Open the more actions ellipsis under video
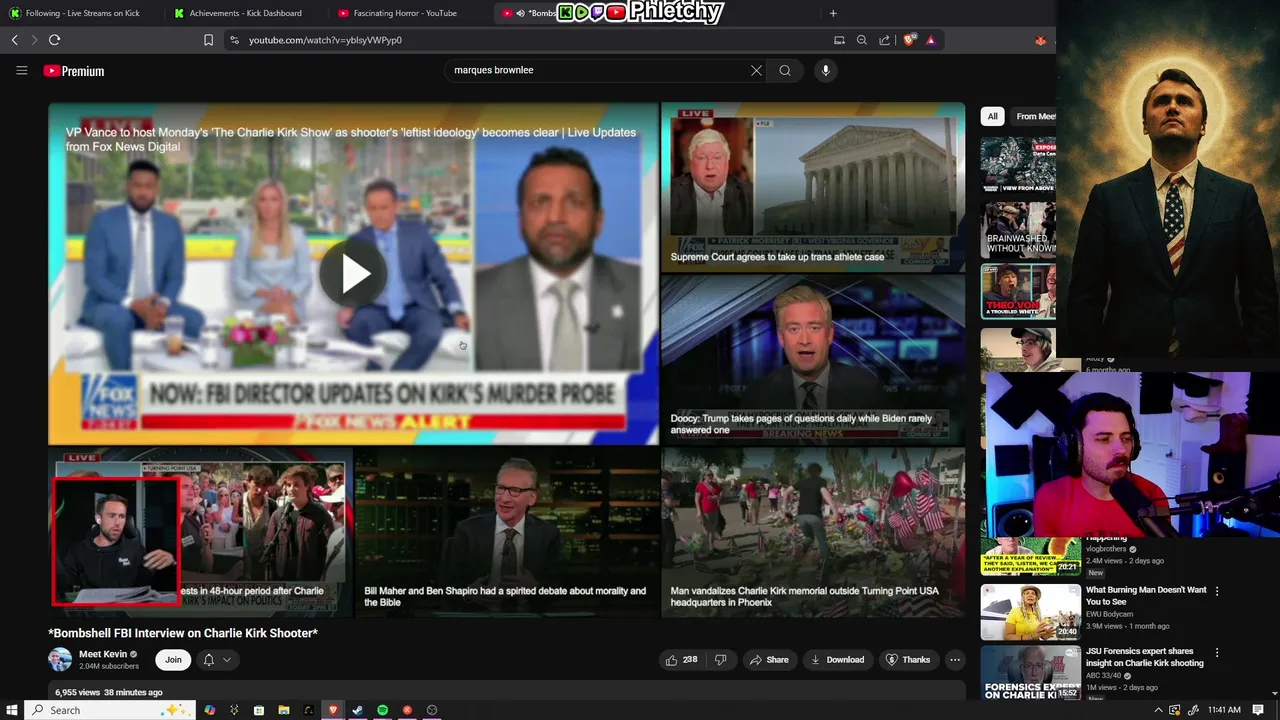 click(955, 660)
